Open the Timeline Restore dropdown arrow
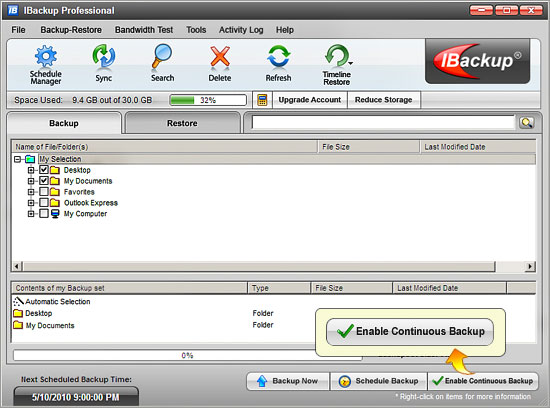The width and height of the screenshot is (550, 408). click(351, 63)
